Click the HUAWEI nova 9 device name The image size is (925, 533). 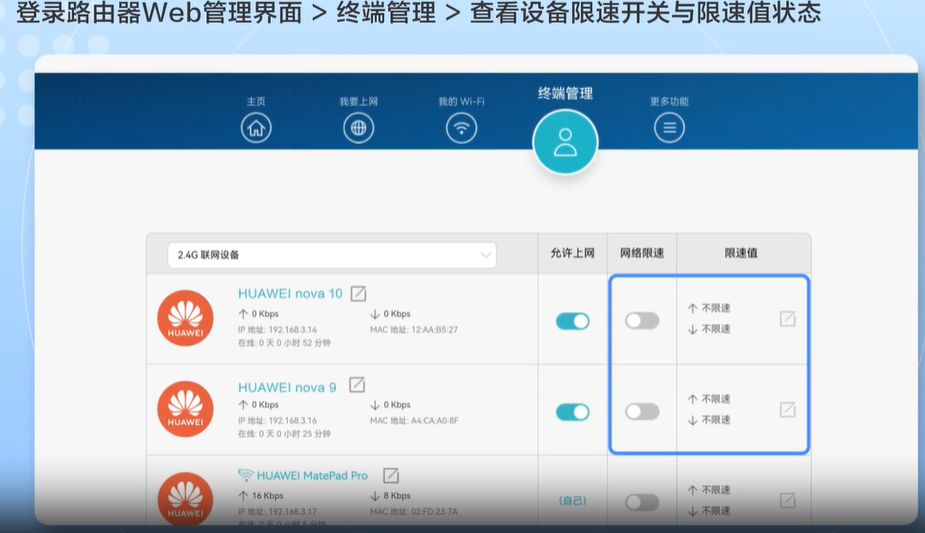coord(287,387)
